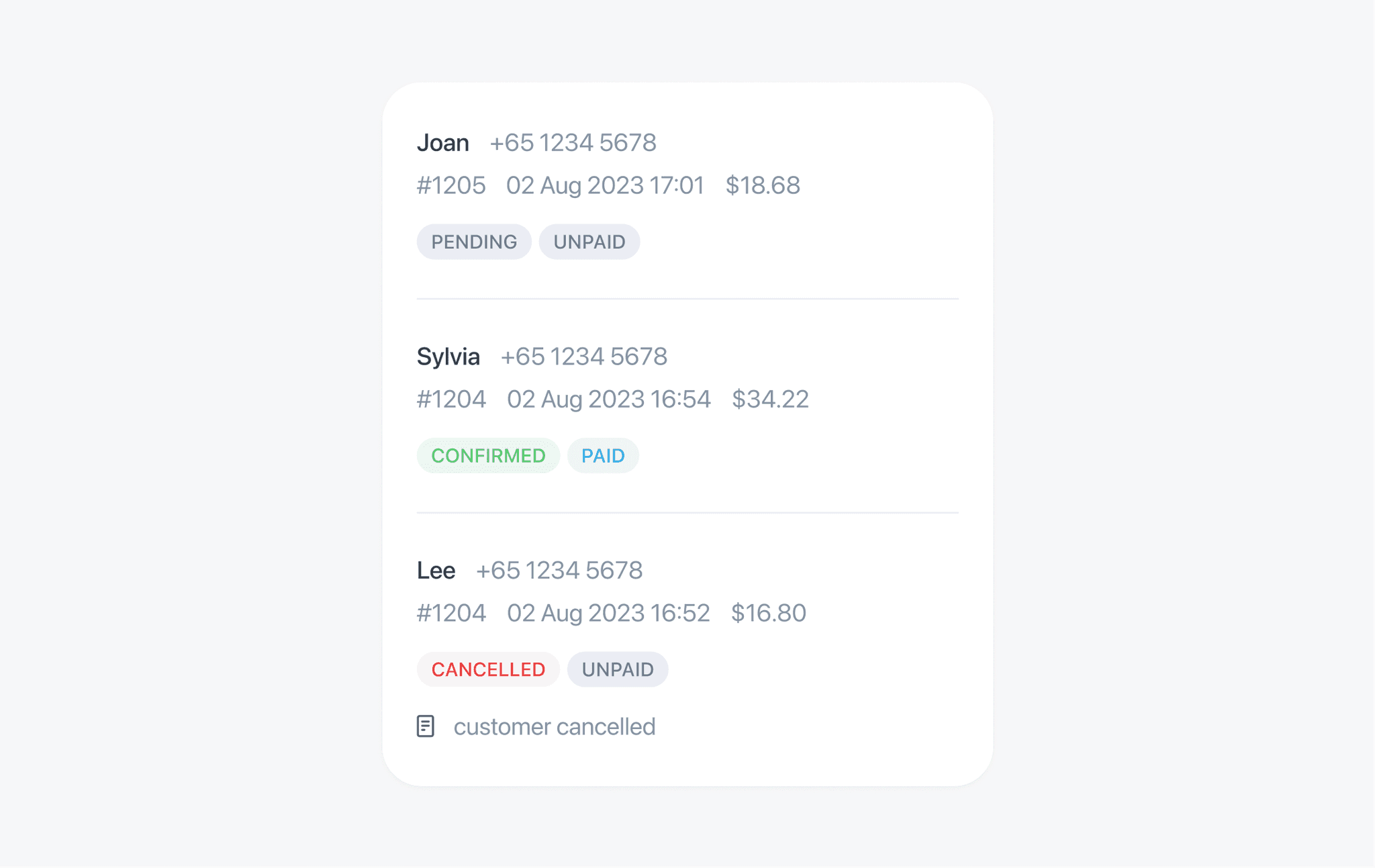Select the PAID badge on order #1204
This screenshot has height=868, width=1375.
tap(602, 455)
